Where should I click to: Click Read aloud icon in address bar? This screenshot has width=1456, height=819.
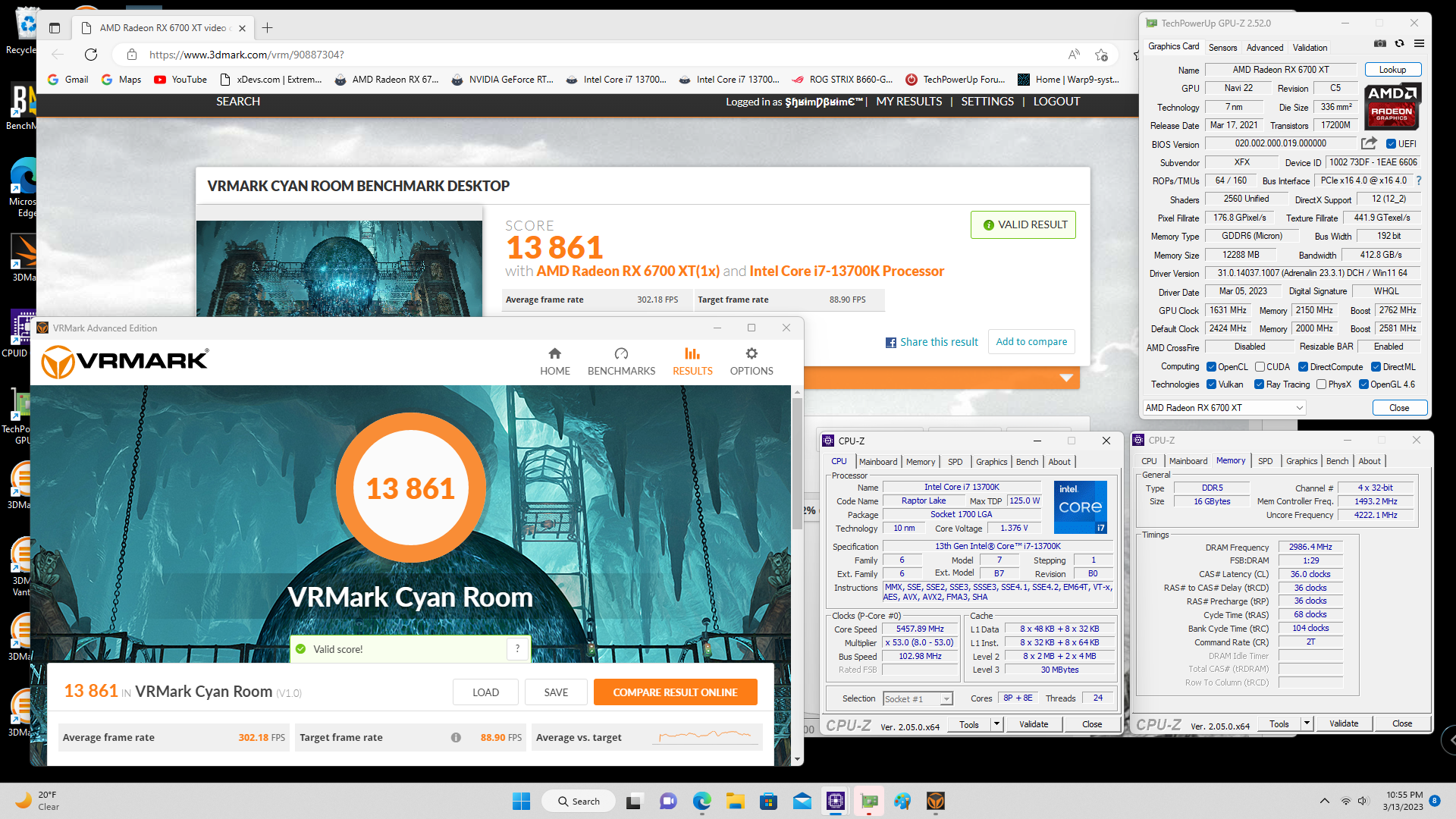pos(1074,55)
